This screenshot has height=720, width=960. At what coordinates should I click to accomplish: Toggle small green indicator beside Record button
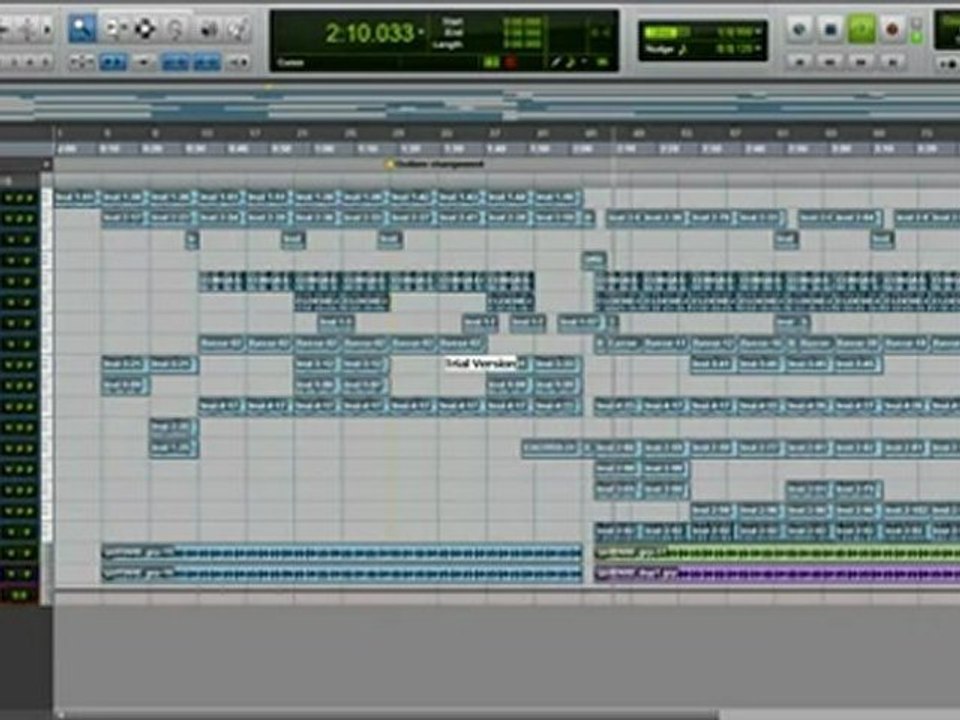pyautogui.click(x=917, y=38)
